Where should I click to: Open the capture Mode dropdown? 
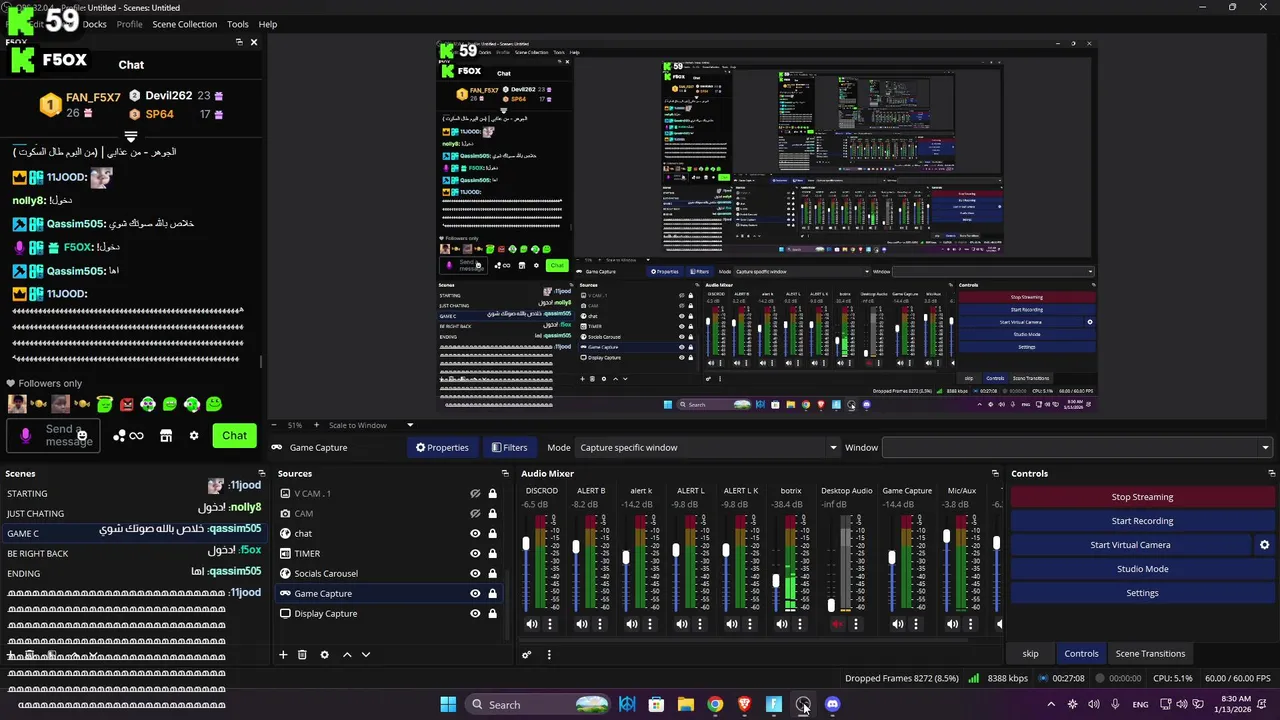(x=707, y=447)
